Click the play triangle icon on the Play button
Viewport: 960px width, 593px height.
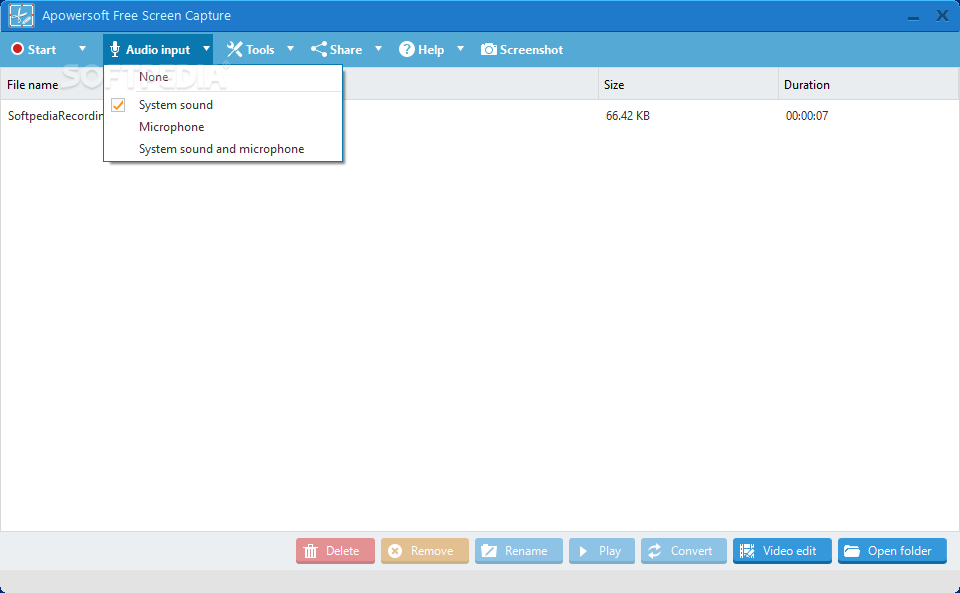click(583, 551)
